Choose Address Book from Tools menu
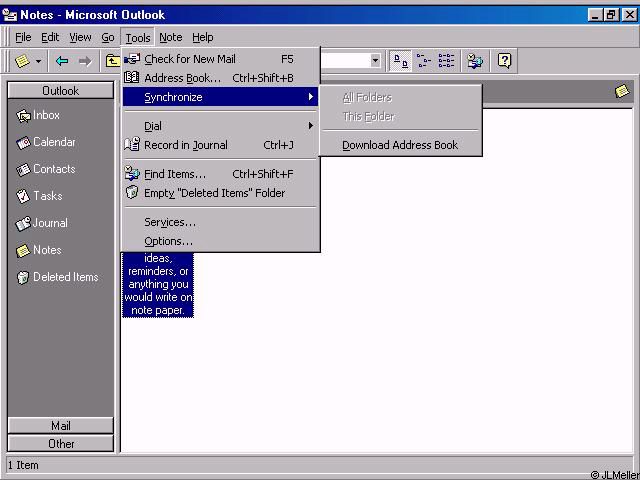This screenshot has height=480, width=640. [220, 78]
